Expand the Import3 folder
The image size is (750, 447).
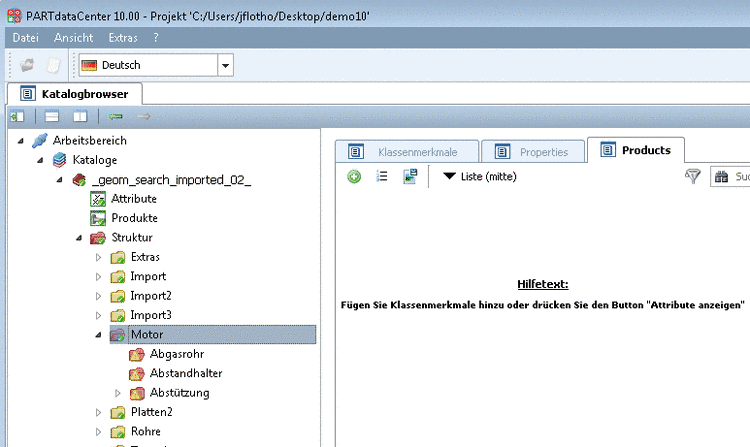98,316
